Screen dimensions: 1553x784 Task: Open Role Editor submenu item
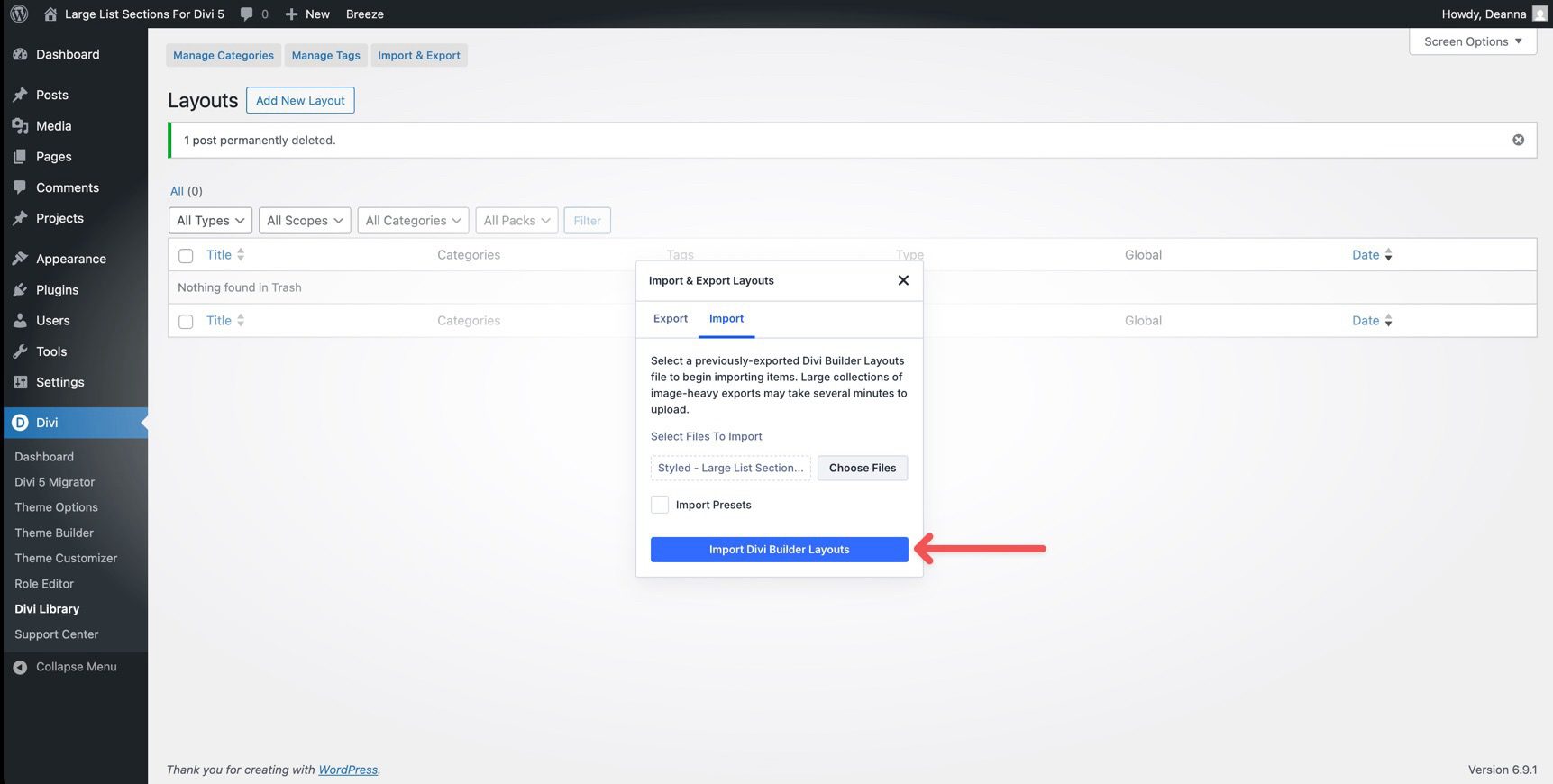coord(44,584)
